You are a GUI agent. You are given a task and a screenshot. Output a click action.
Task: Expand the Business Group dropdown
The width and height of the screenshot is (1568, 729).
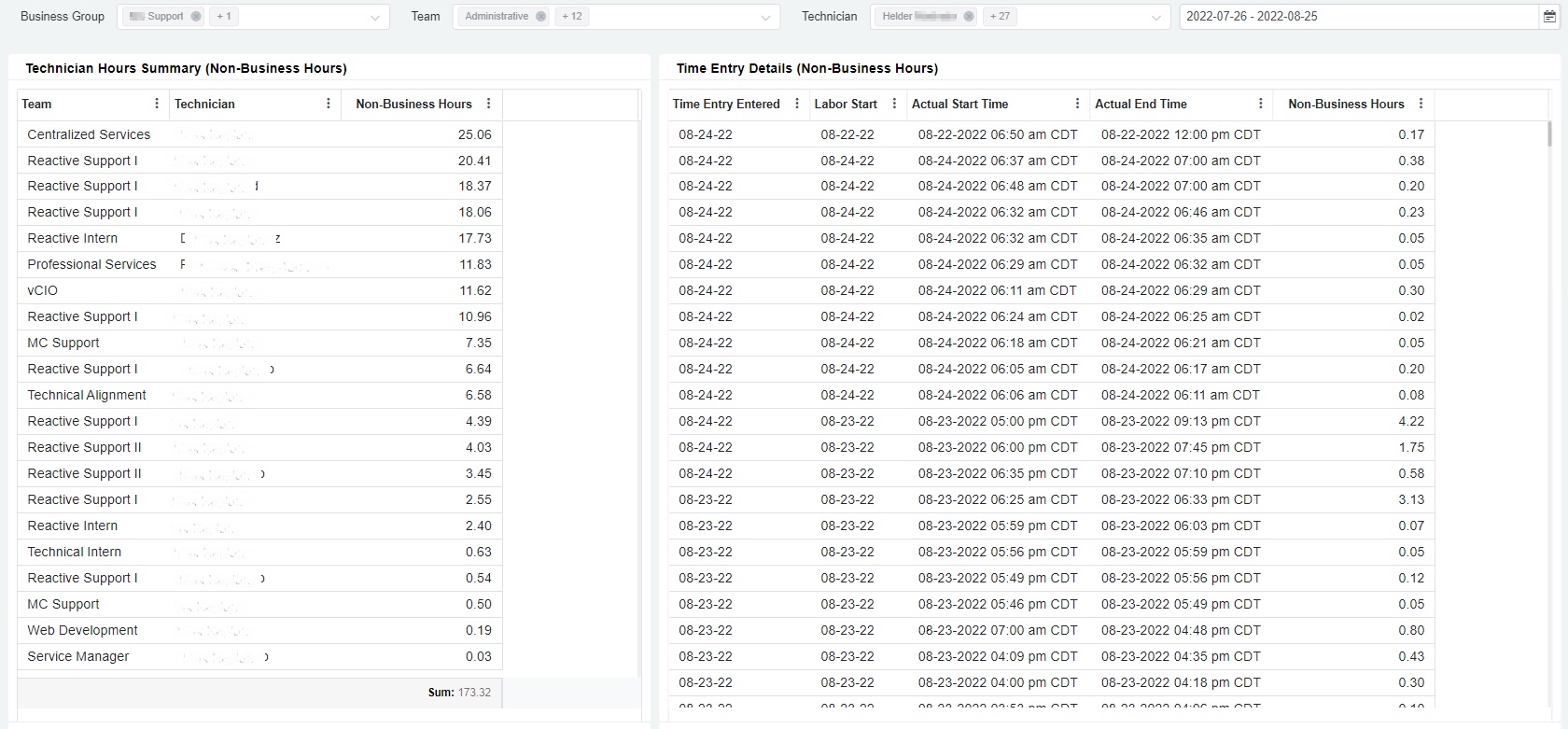[375, 17]
